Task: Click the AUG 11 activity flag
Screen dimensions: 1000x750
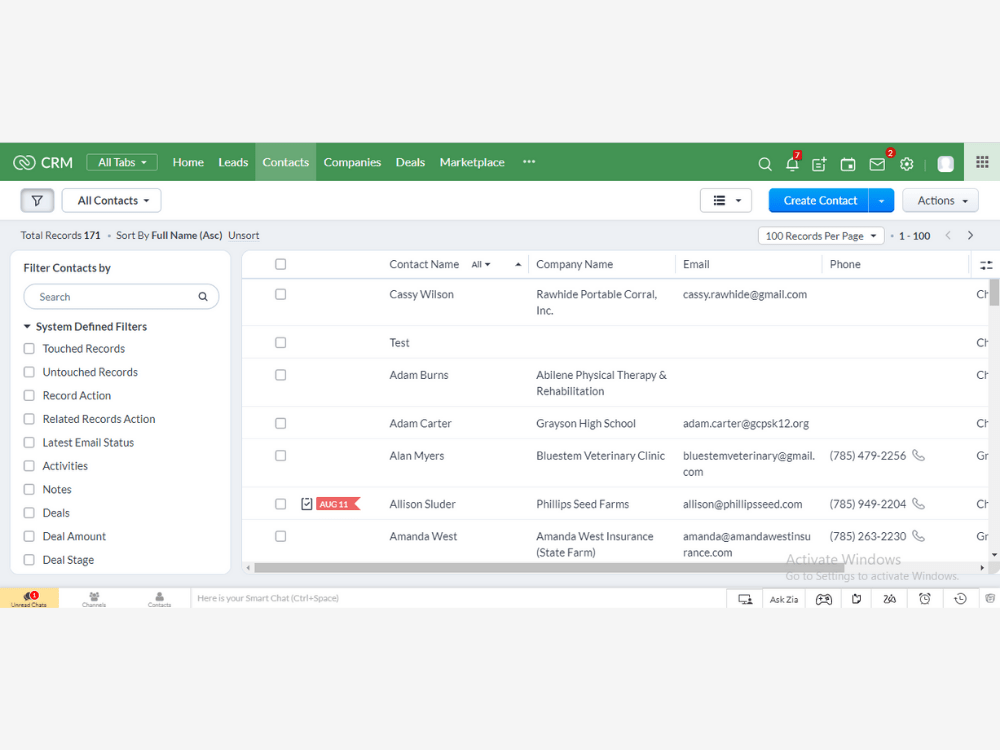Action: click(338, 504)
